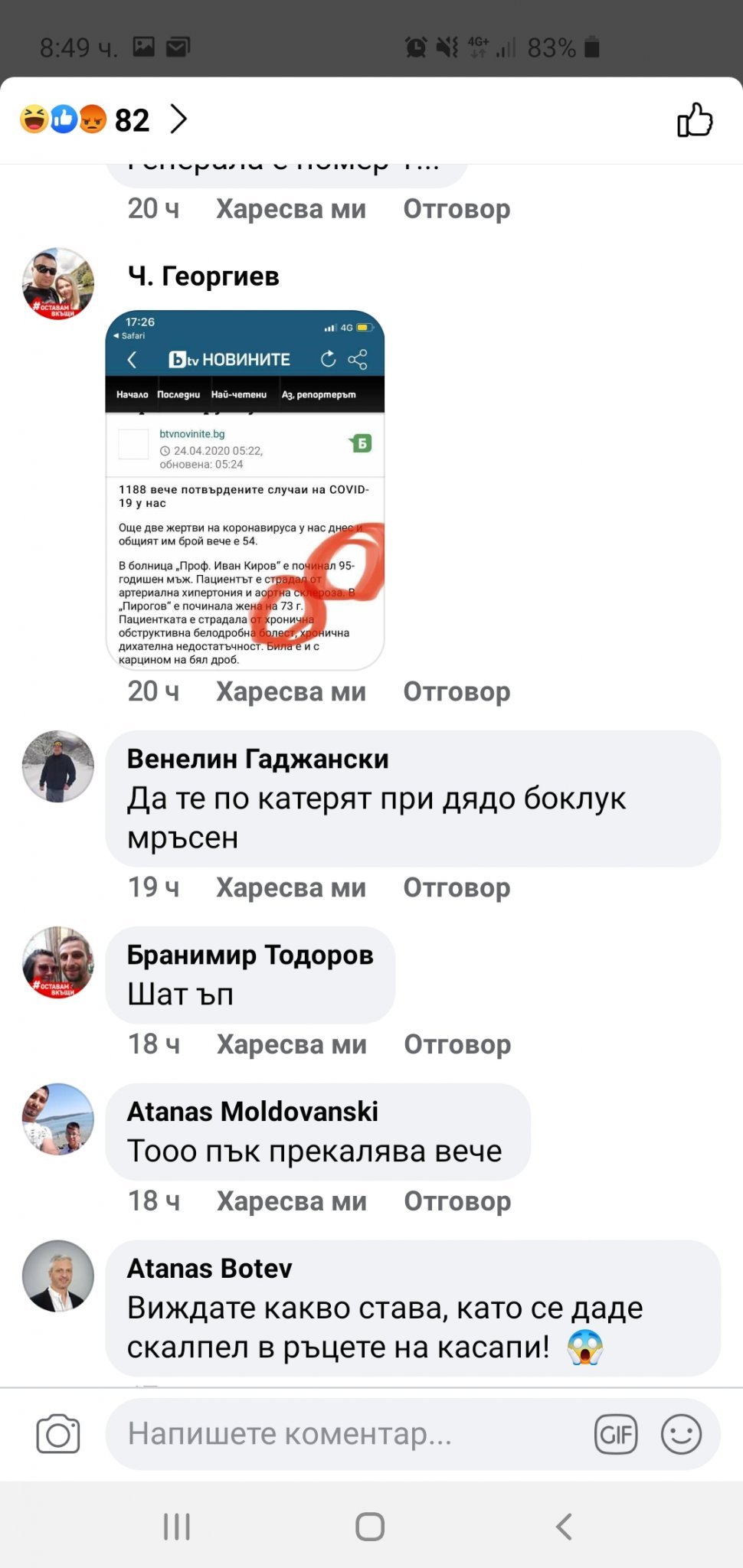Open Atanas Moldovanski's profile name

(x=253, y=1112)
